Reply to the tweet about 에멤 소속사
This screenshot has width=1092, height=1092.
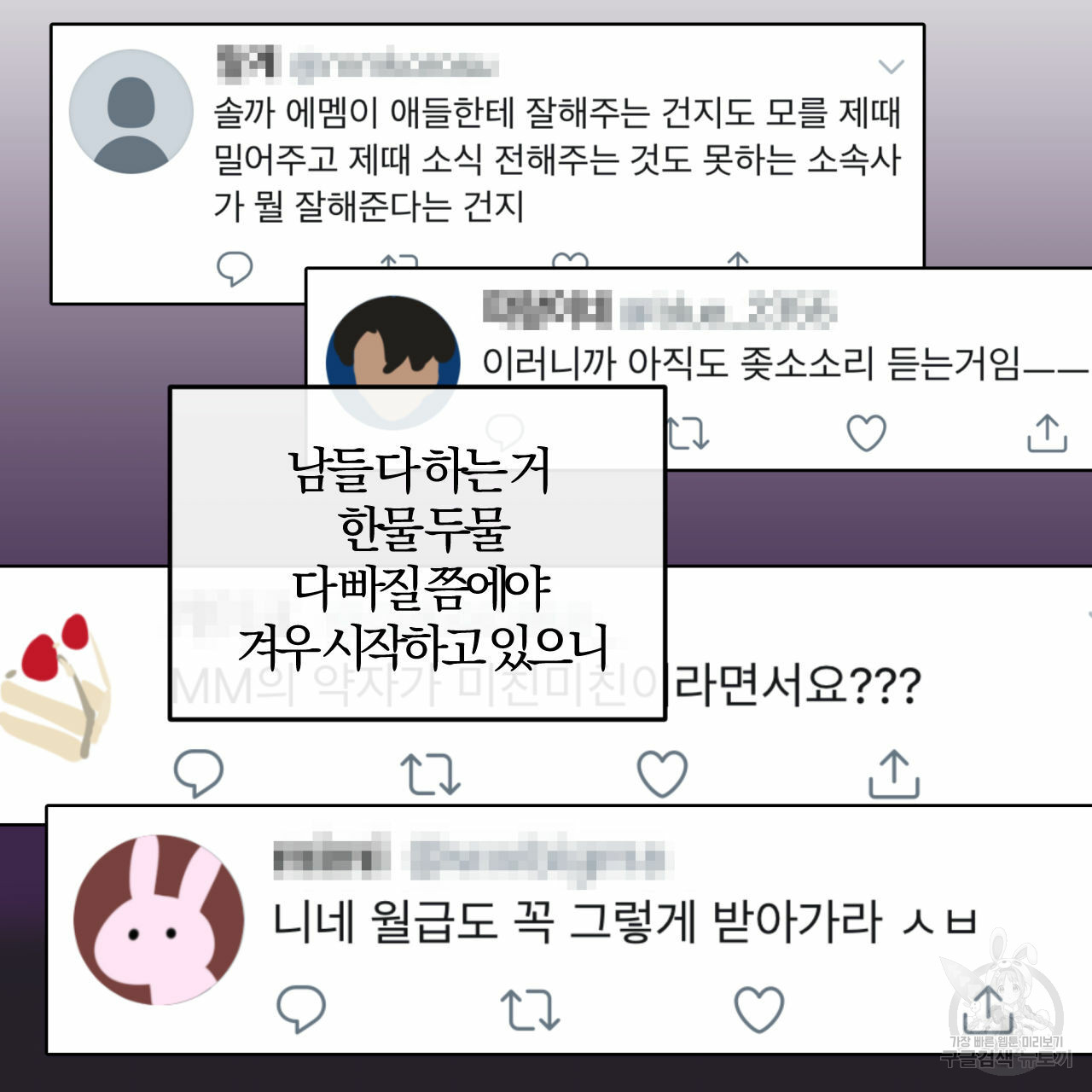[x=235, y=269]
